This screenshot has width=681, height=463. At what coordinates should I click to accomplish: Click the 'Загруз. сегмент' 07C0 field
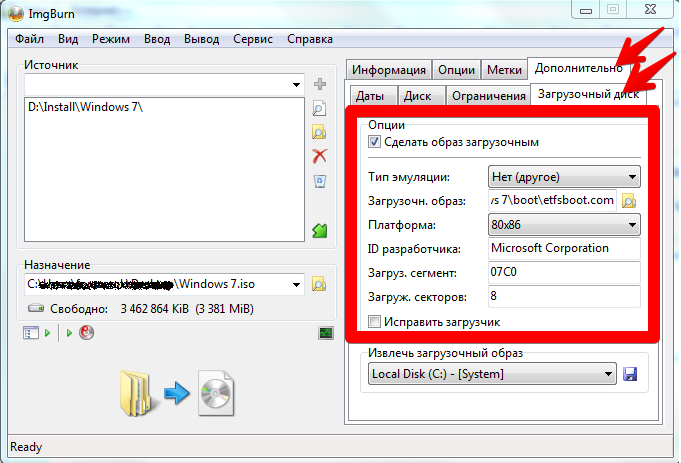564,272
